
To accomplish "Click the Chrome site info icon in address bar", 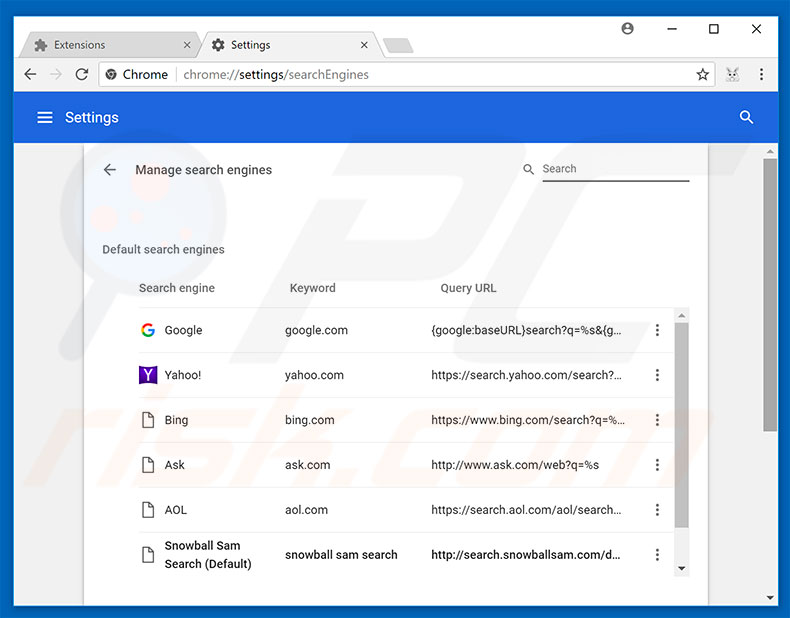I will [111, 75].
